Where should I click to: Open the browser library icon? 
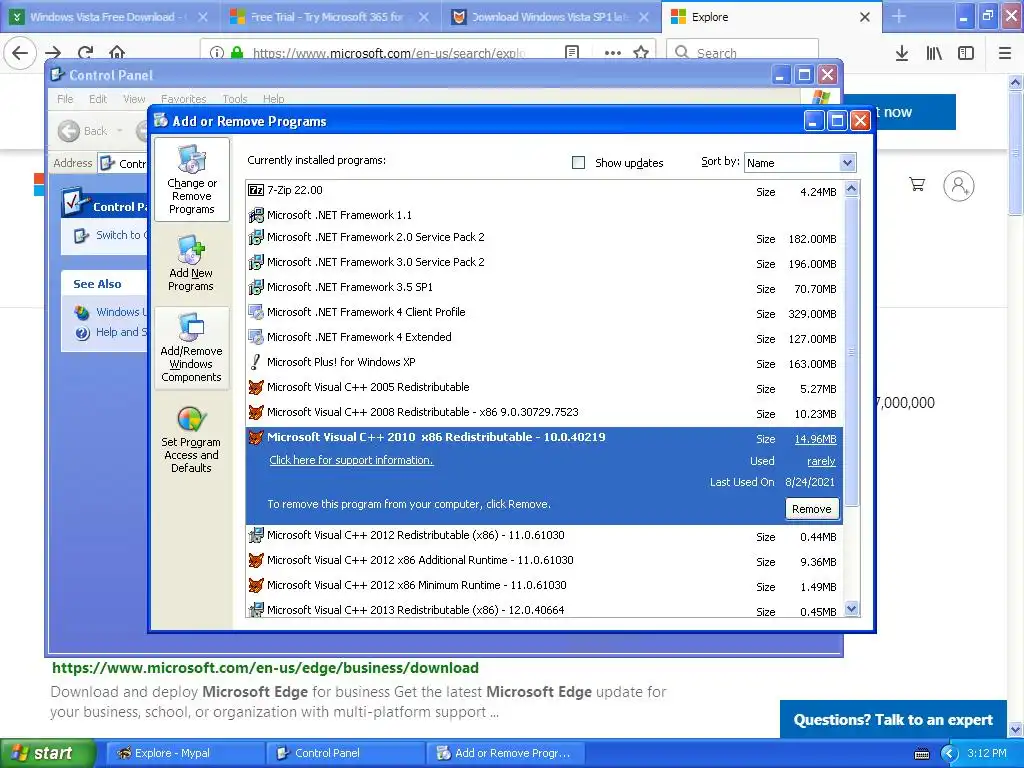(x=934, y=53)
